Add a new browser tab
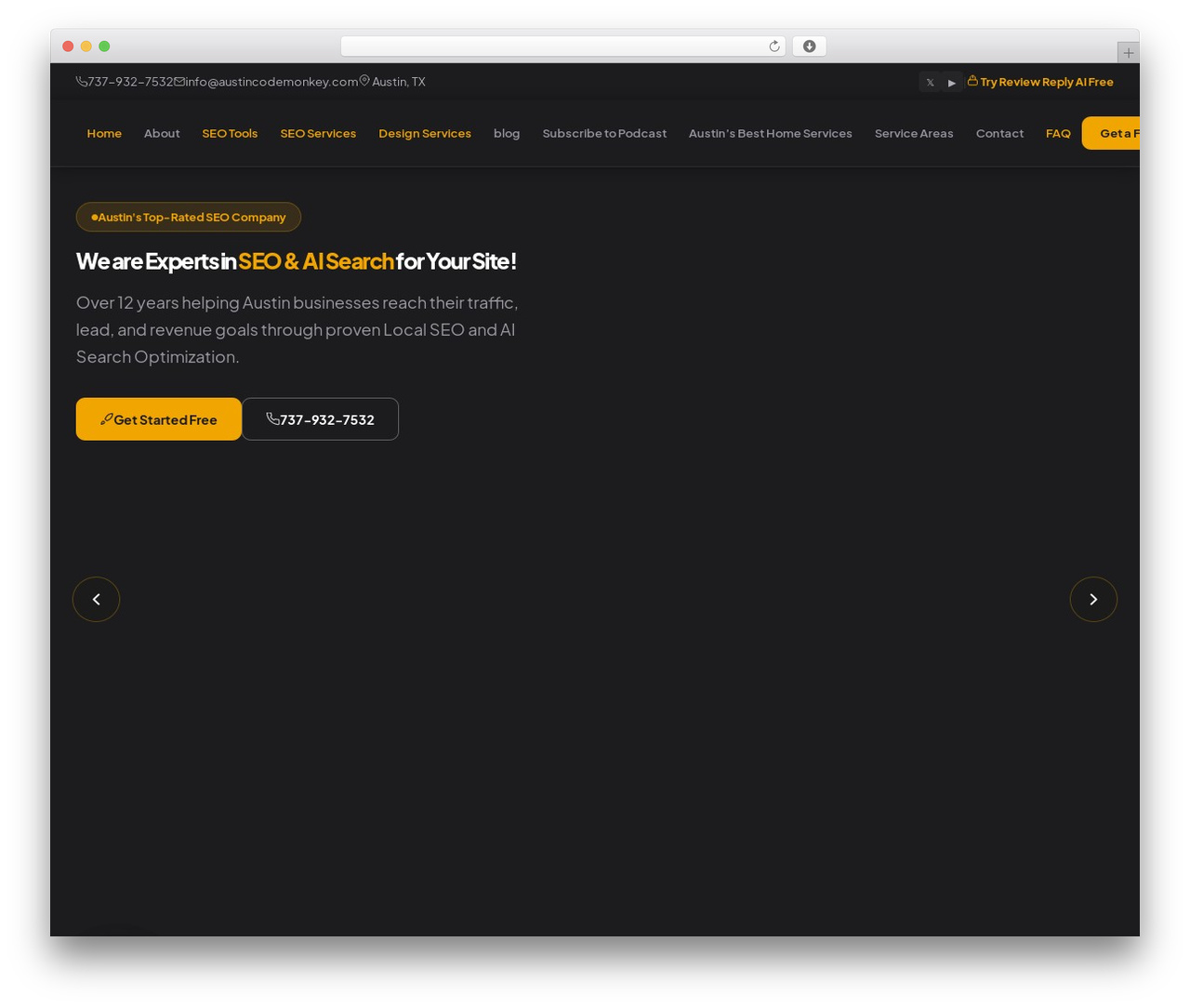 tap(1128, 53)
